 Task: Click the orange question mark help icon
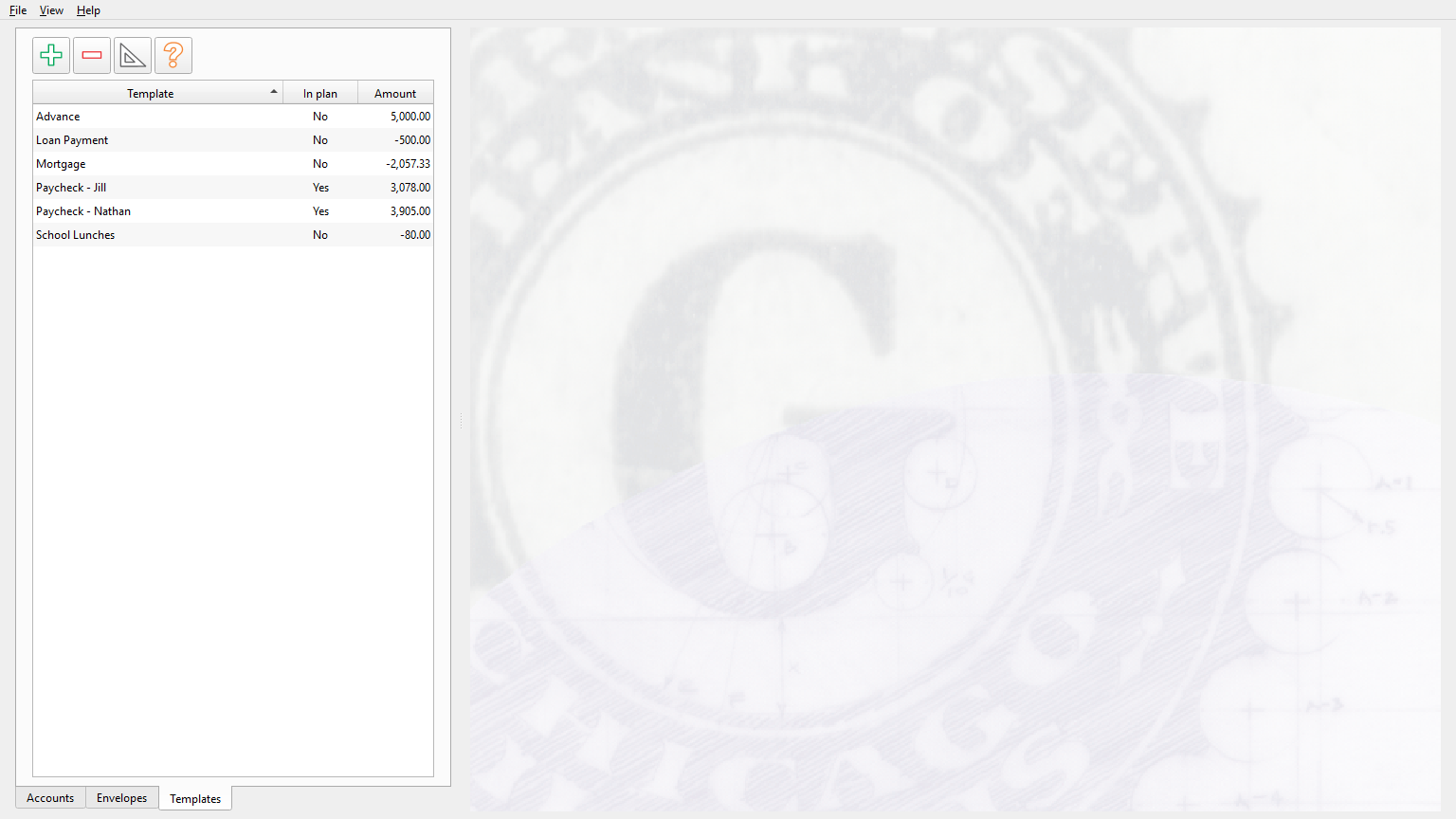173,56
